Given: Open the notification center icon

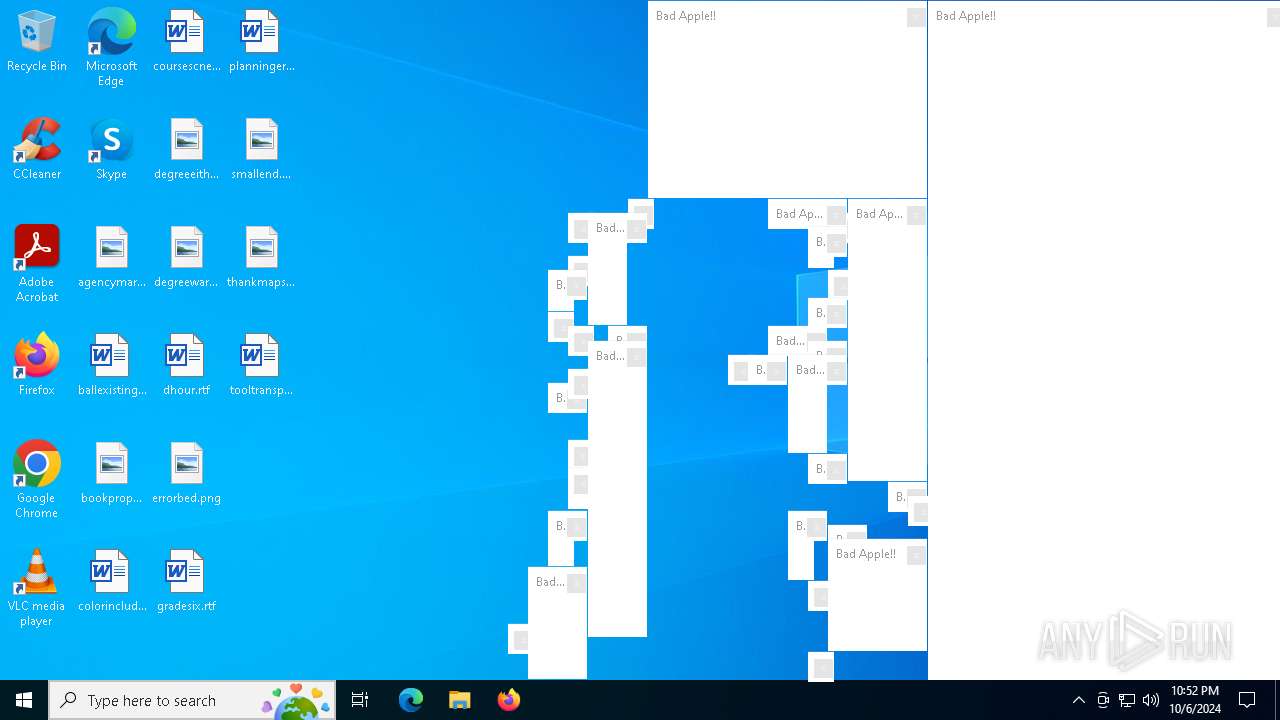Looking at the screenshot, I should [1247, 700].
